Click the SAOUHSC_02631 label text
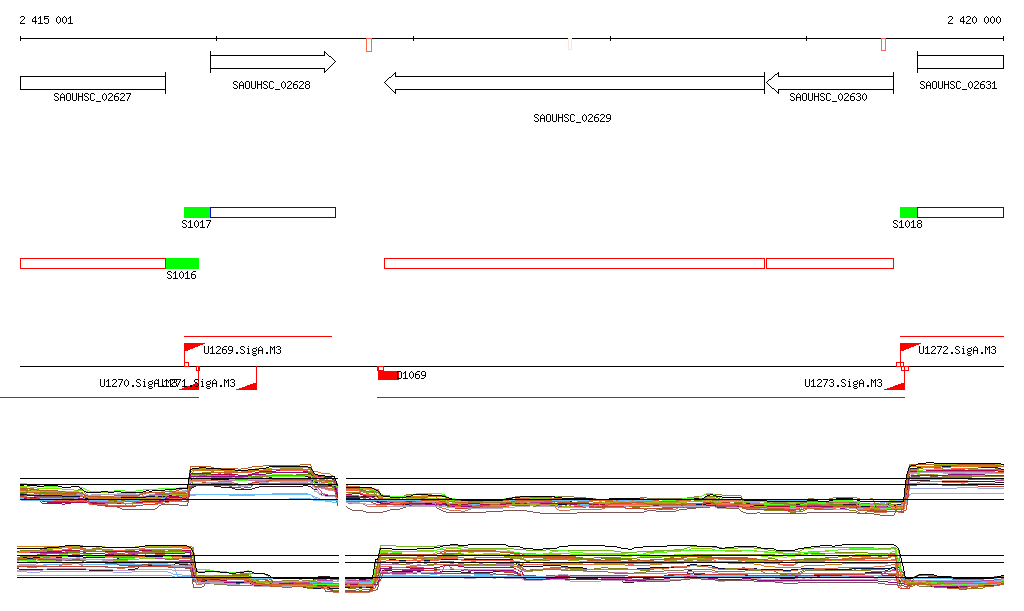This screenshot has width=1024, height=611. pyautogui.click(x=958, y=86)
